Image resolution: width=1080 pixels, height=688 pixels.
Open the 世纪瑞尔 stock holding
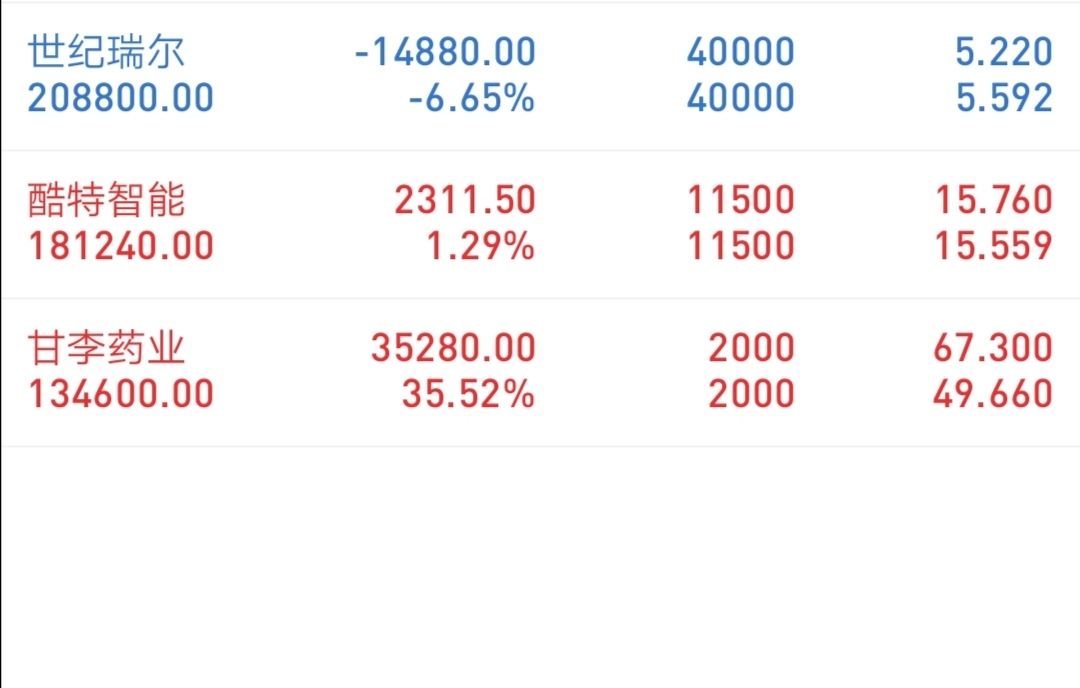pyautogui.click(x=106, y=51)
